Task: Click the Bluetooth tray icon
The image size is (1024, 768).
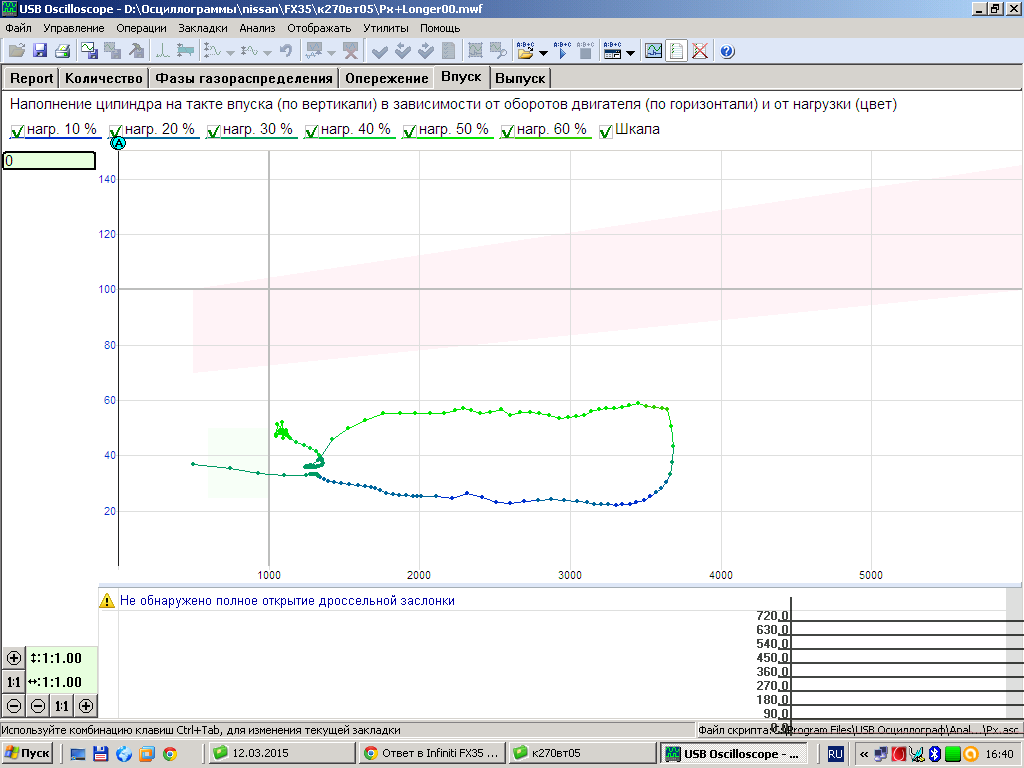Action: coord(935,754)
